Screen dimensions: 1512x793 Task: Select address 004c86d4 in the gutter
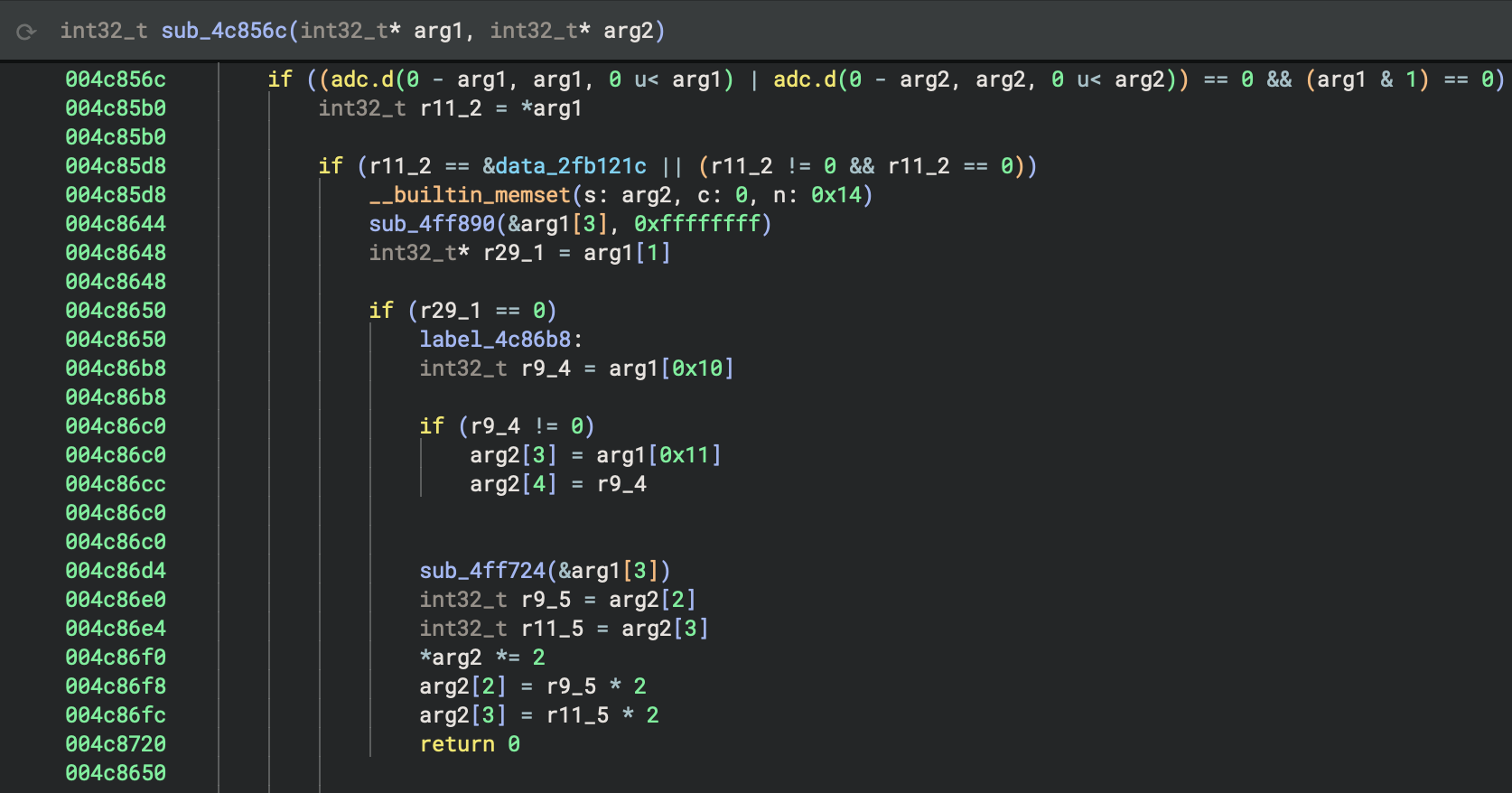[x=116, y=571]
